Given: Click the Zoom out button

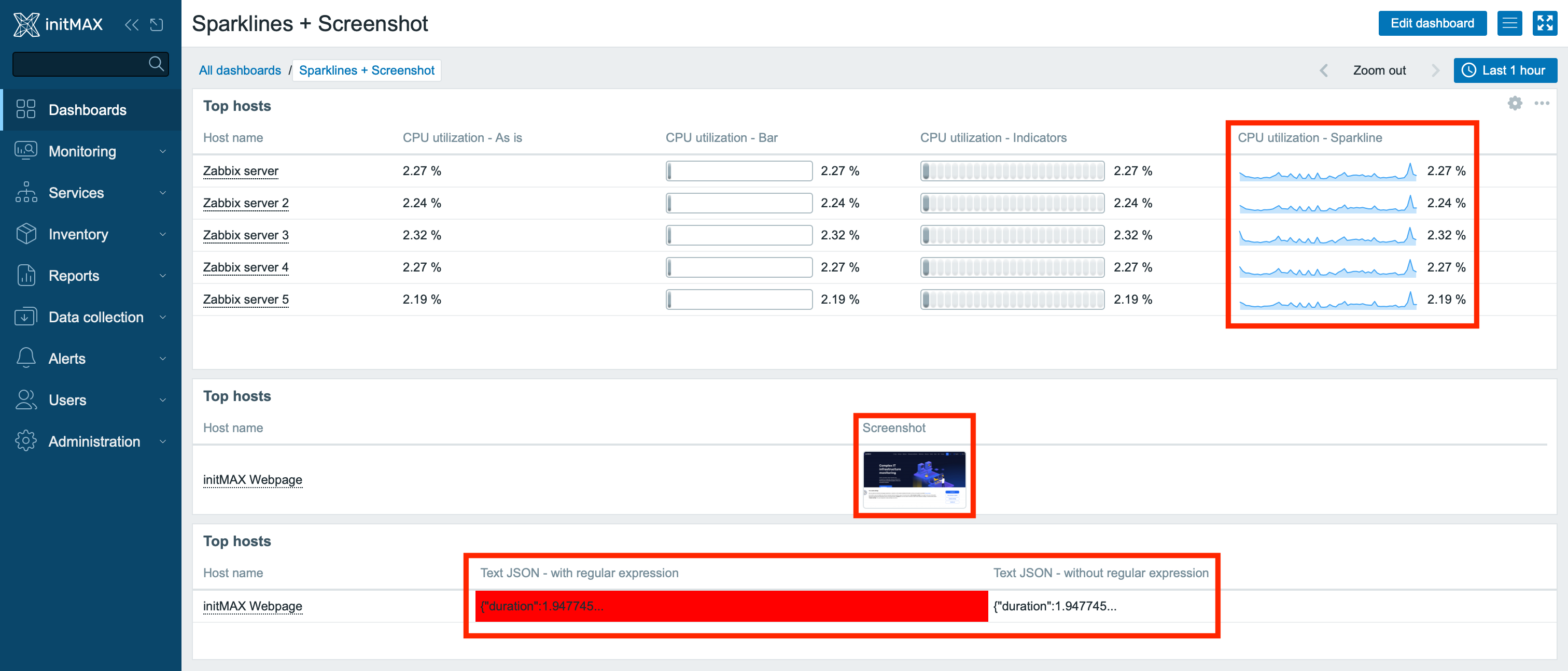Looking at the screenshot, I should click(x=1379, y=70).
